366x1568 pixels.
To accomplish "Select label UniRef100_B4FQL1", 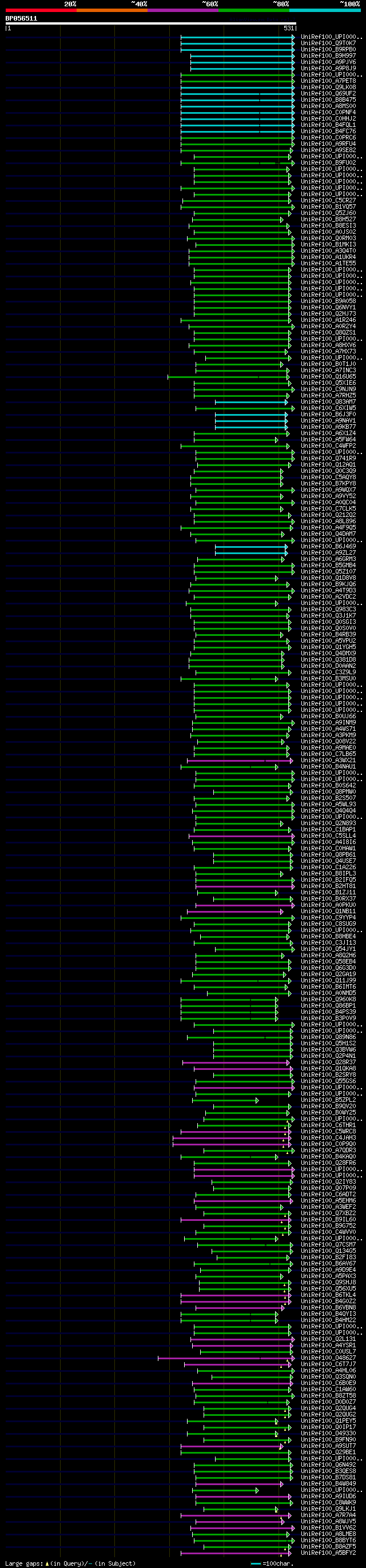I will [328, 125].
